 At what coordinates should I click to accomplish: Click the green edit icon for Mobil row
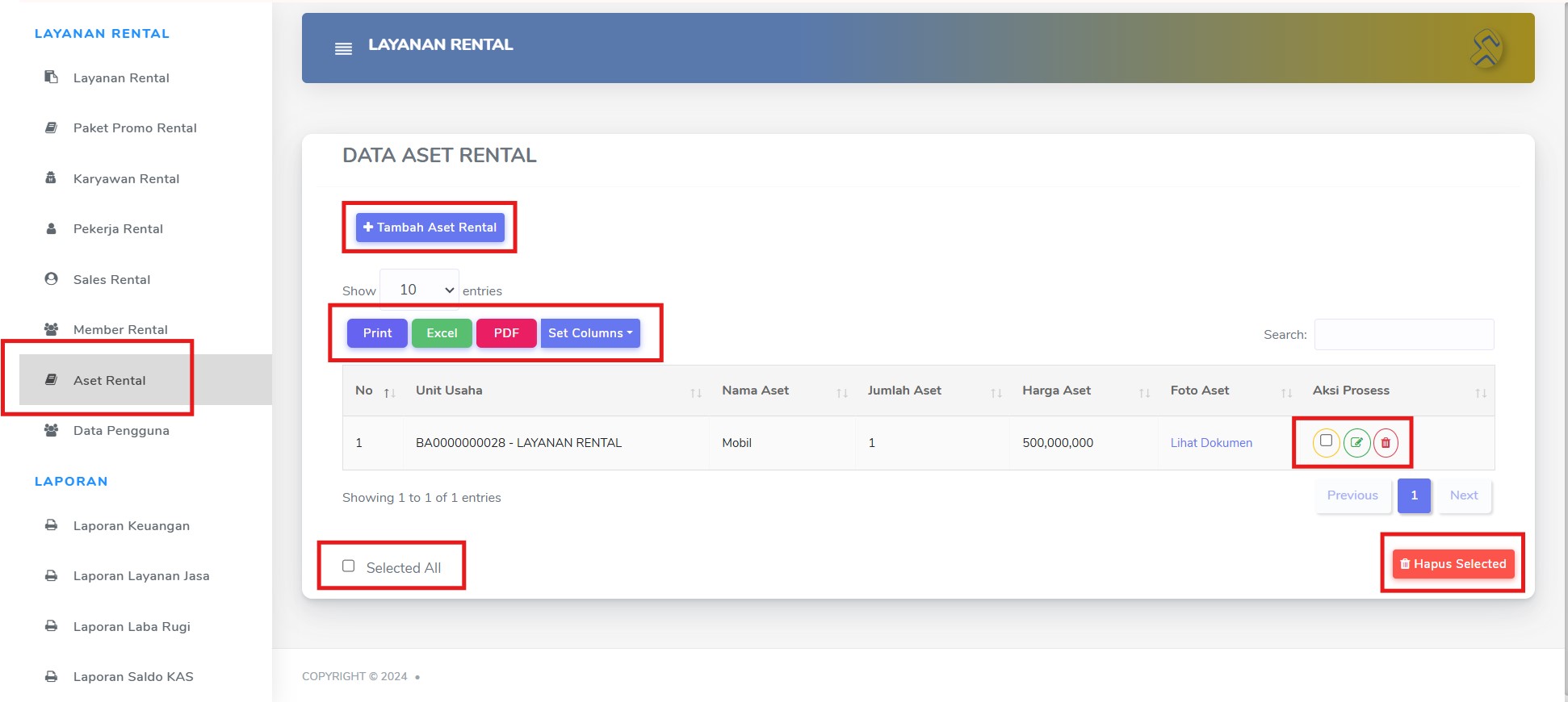tap(1356, 442)
